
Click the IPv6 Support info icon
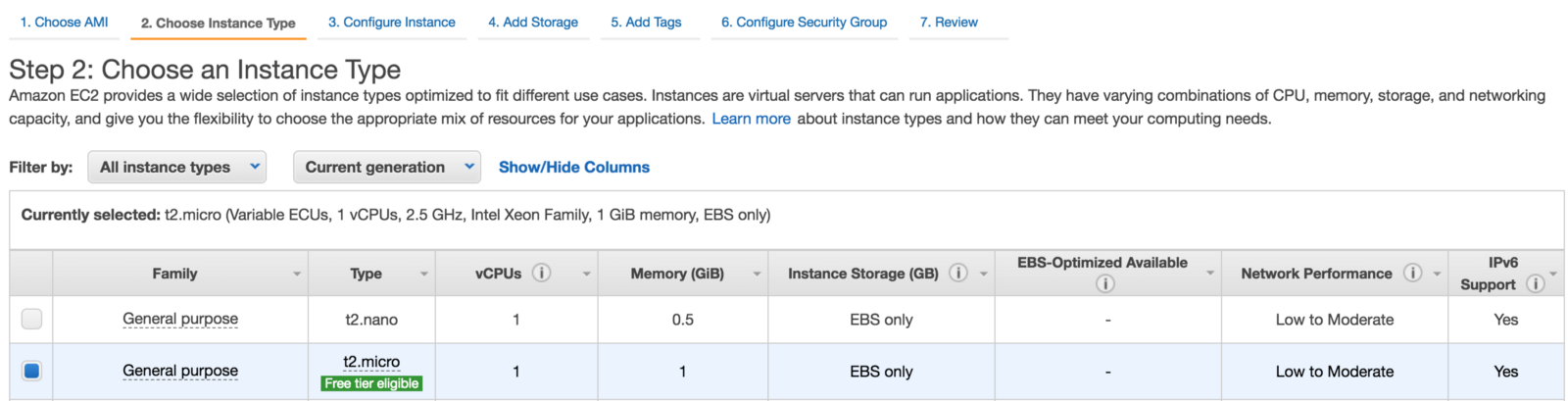1536,283
